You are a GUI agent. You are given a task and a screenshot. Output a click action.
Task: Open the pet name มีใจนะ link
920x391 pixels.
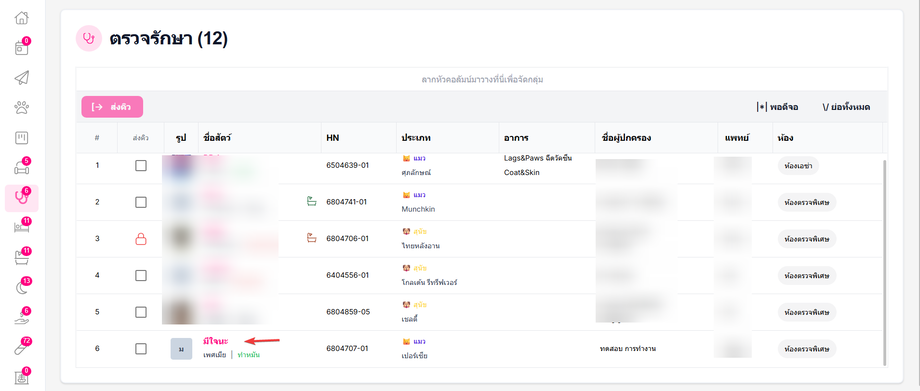215,341
